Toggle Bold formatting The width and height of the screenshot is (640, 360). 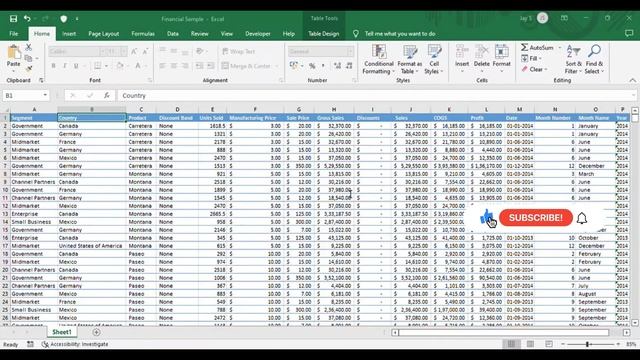[53, 66]
